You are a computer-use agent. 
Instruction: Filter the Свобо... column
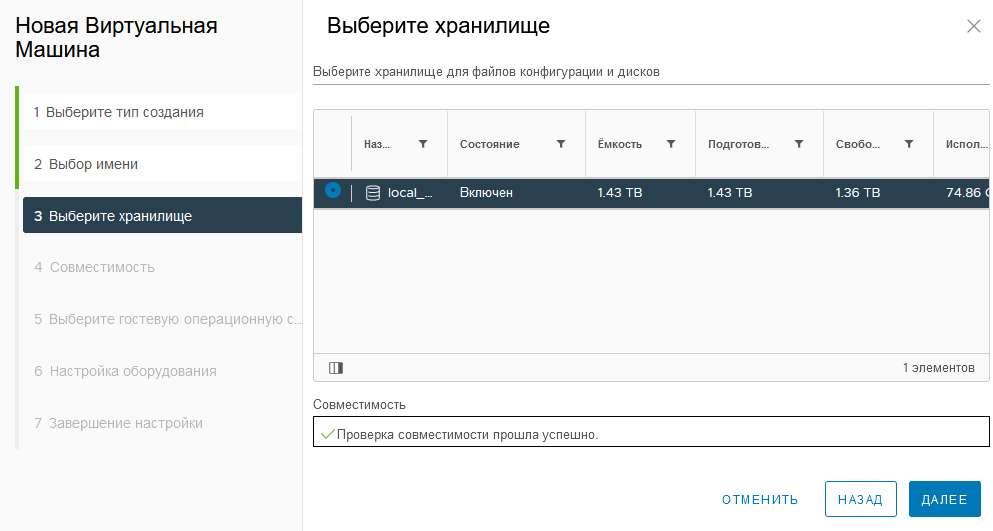pos(909,144)
